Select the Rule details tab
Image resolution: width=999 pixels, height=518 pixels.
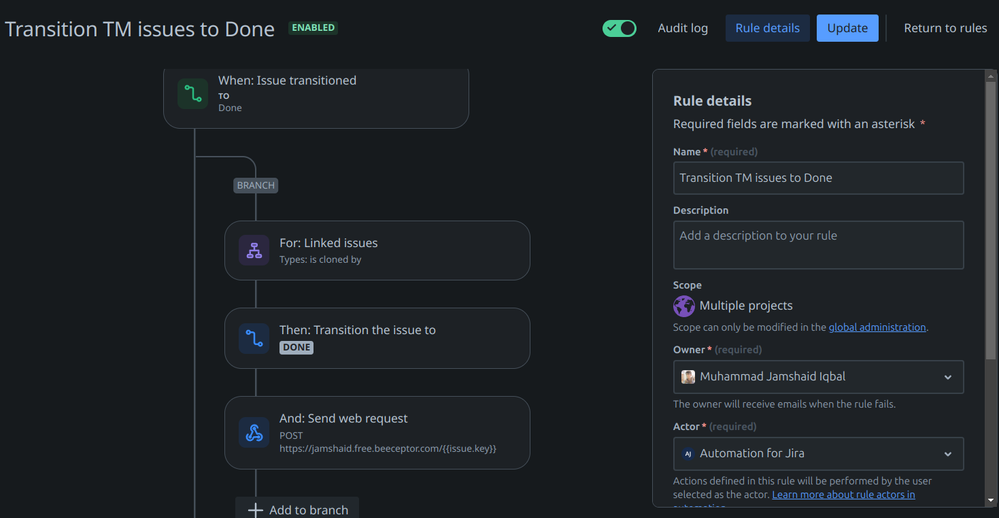pos(767,28)
